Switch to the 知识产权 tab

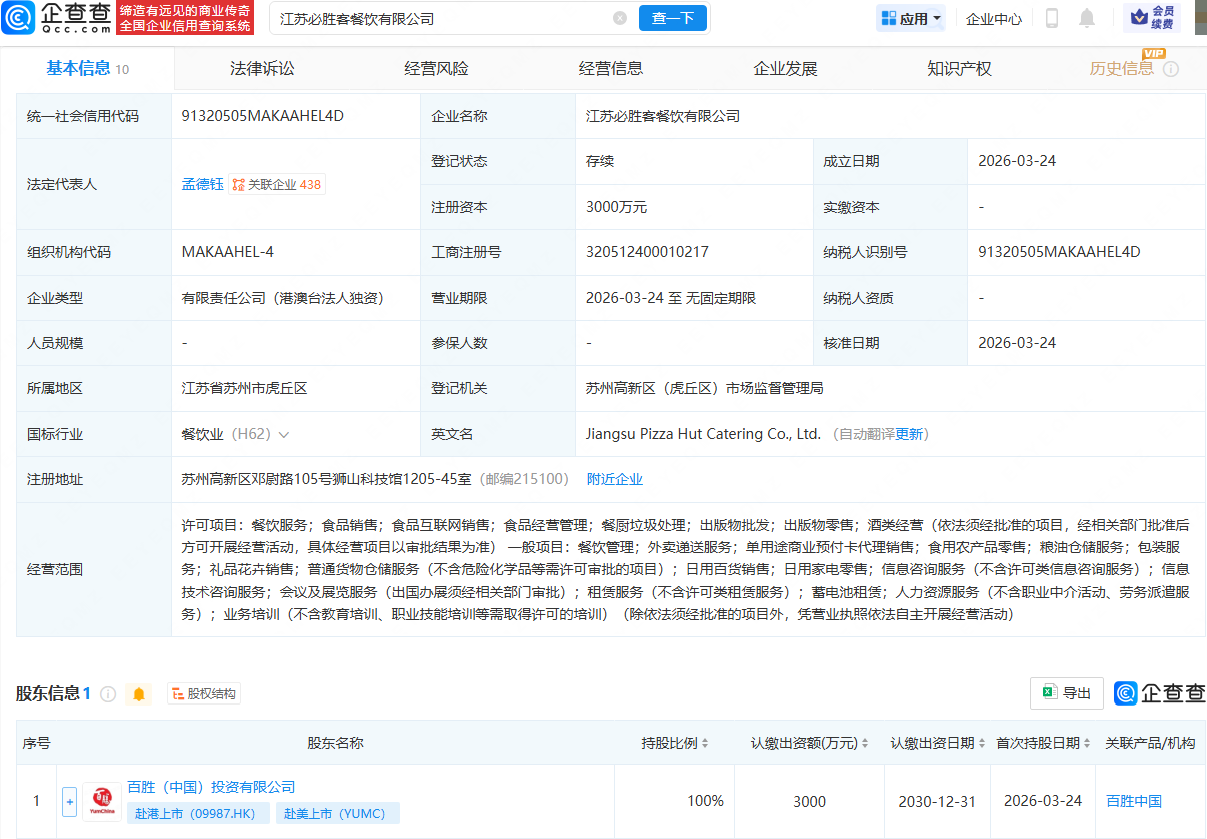click(959, 69)
